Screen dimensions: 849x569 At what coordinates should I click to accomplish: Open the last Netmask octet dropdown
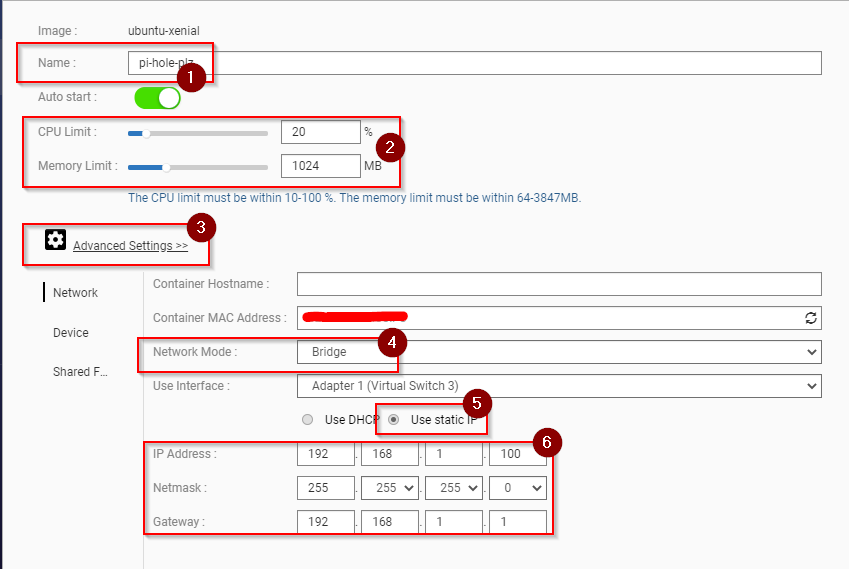coord(517,488)
